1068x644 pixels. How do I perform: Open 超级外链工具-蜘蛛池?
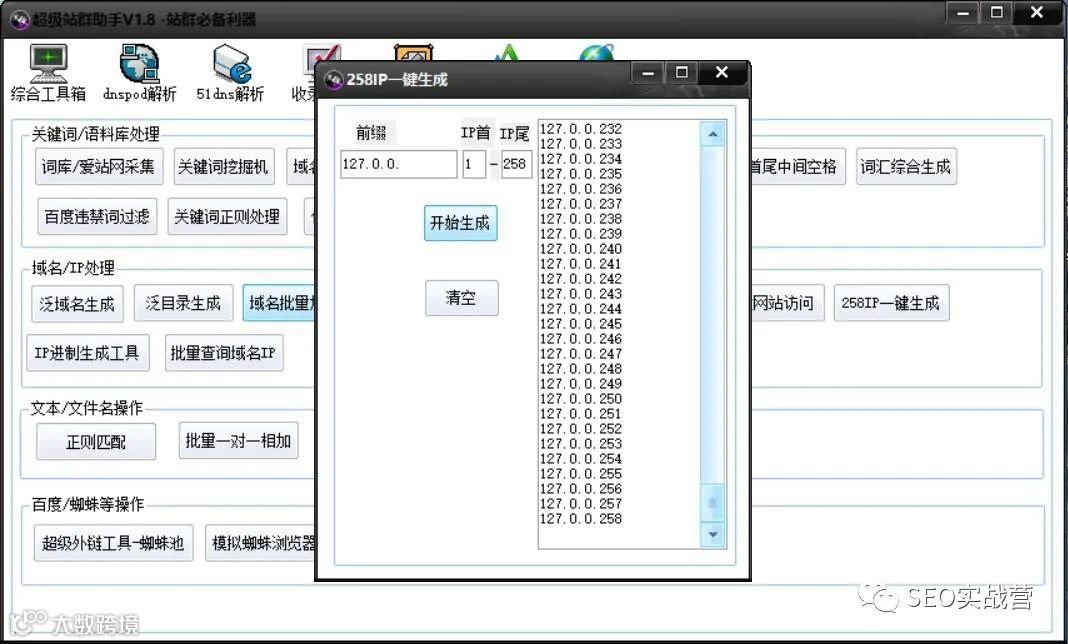[x=113, y=542]
